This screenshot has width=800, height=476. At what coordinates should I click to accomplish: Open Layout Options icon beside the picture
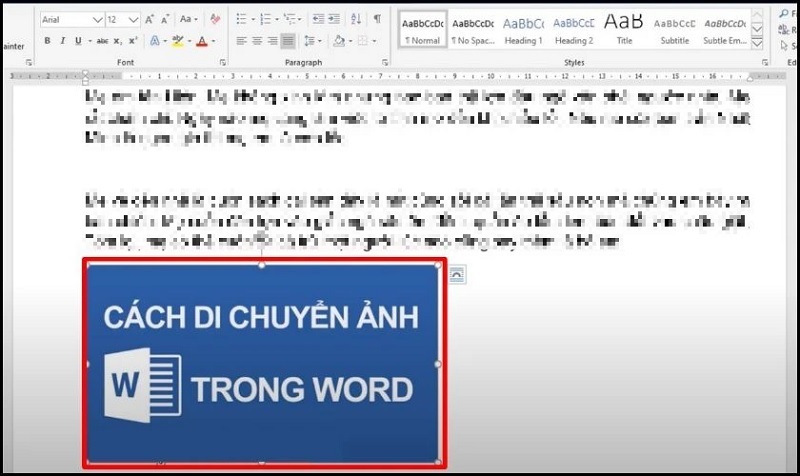click(x=457, y=275)
